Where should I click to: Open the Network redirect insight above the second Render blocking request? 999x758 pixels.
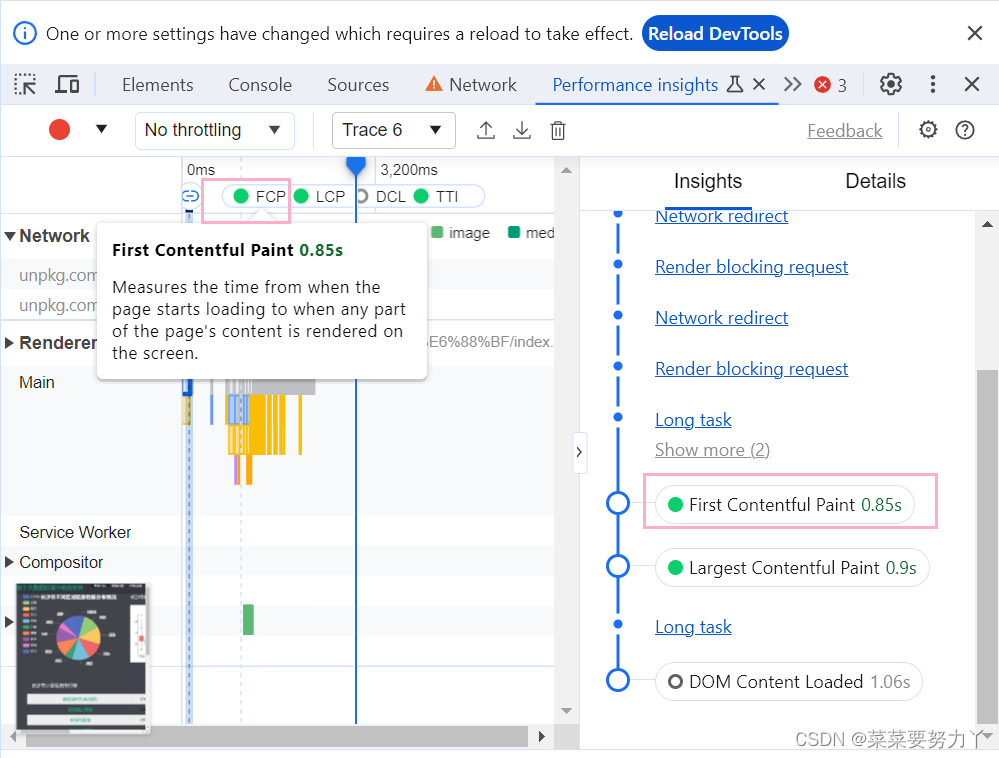[721, 317]
